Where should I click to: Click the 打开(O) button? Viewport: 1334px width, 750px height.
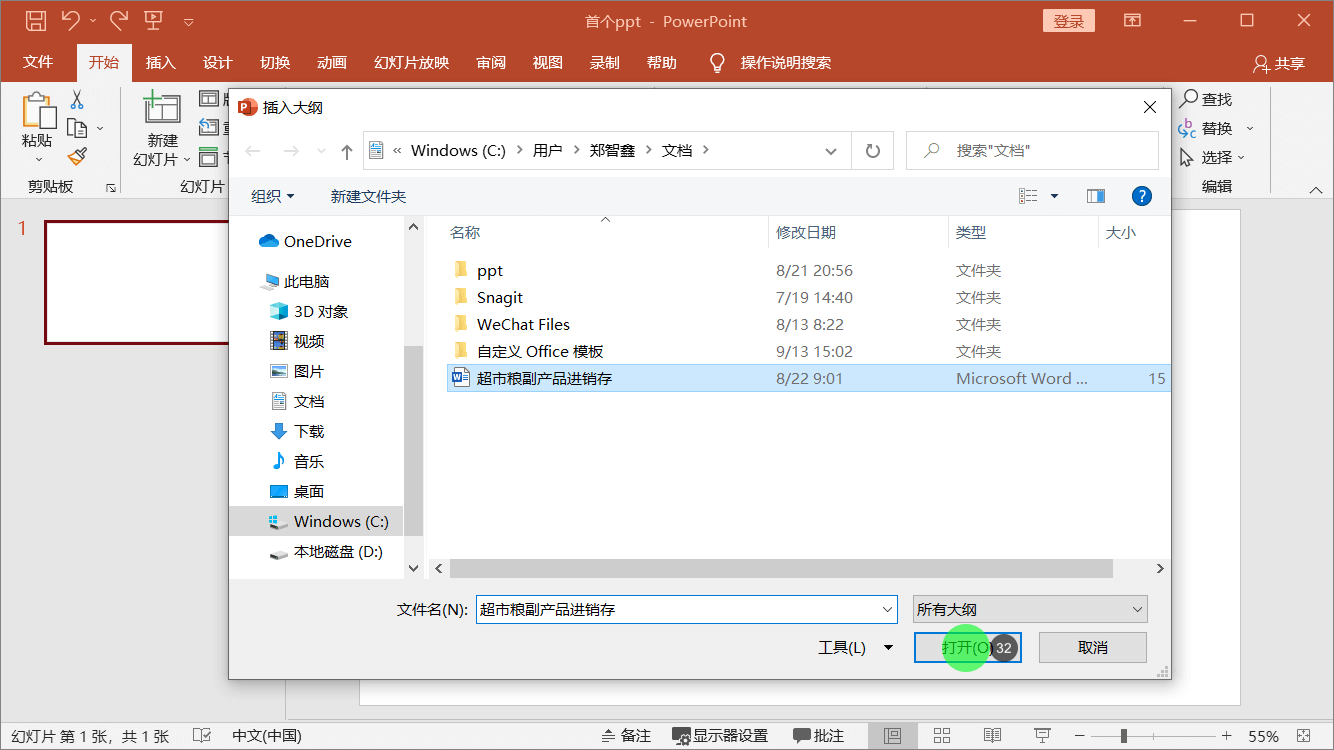(967, 648)
